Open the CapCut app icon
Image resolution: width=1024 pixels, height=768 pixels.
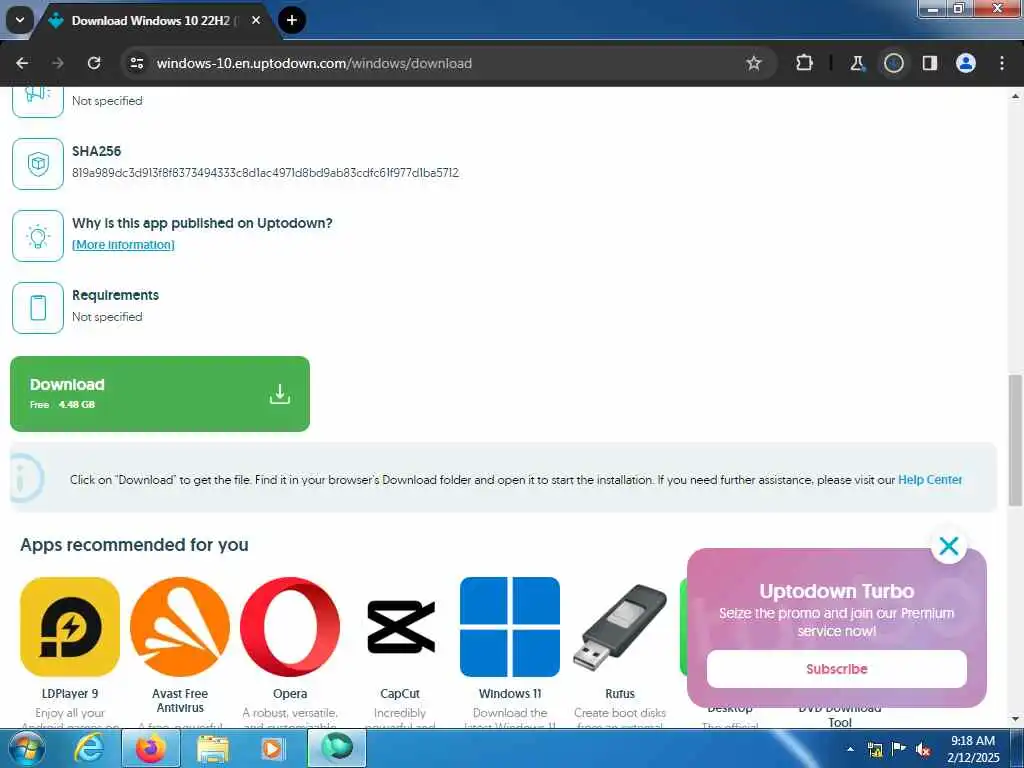point(400,627)
